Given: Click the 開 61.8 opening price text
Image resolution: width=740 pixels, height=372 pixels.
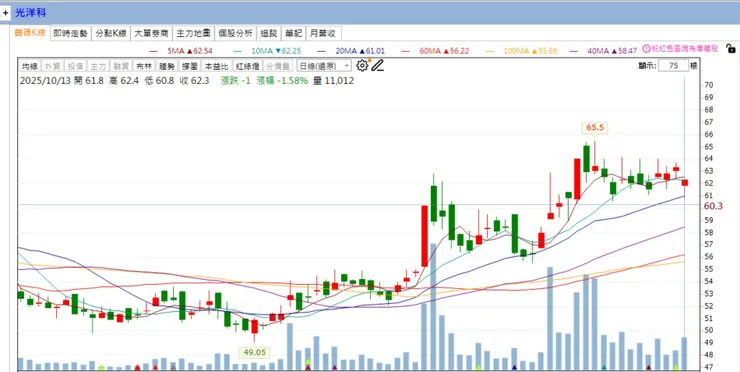Looking at the screenshot, I should pos(88,81).
